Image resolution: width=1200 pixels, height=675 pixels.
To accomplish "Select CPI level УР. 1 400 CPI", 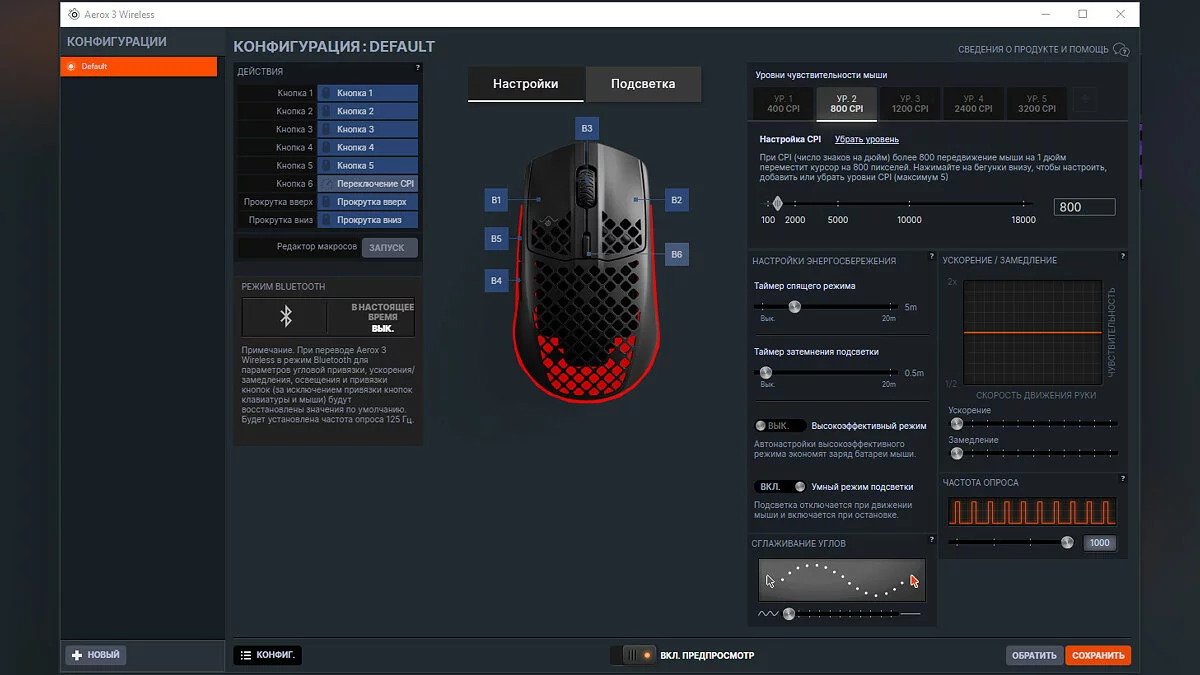I will point(783,103).
